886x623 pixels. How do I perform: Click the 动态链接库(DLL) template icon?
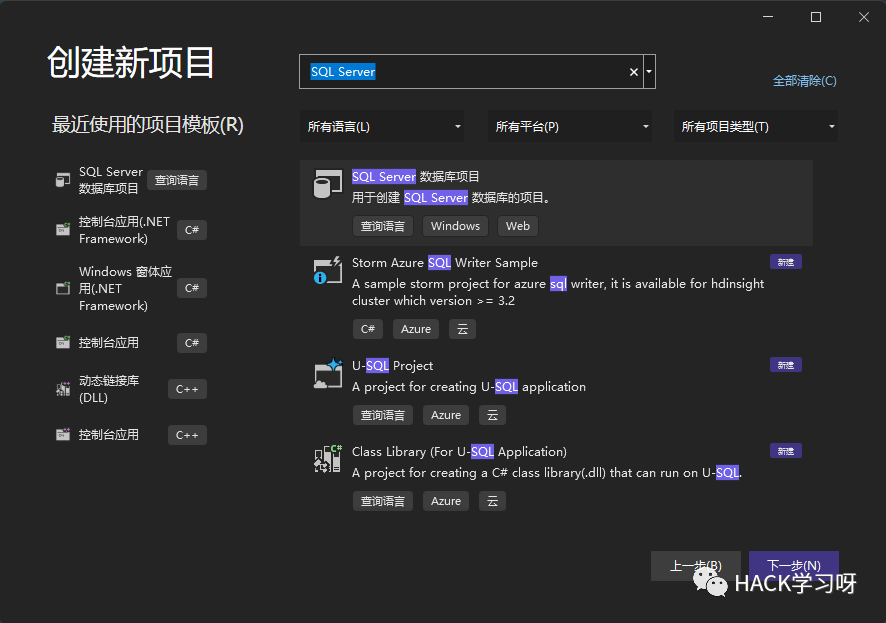[63, 389]
